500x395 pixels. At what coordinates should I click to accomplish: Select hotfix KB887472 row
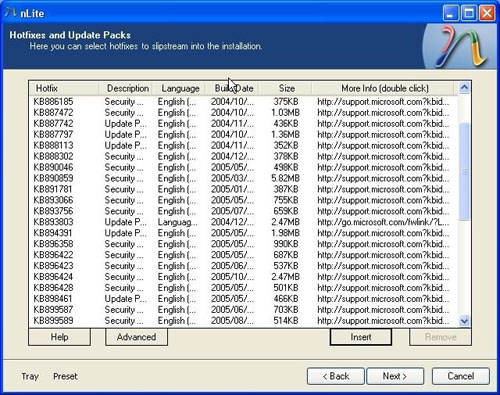(x=243, y=112)
